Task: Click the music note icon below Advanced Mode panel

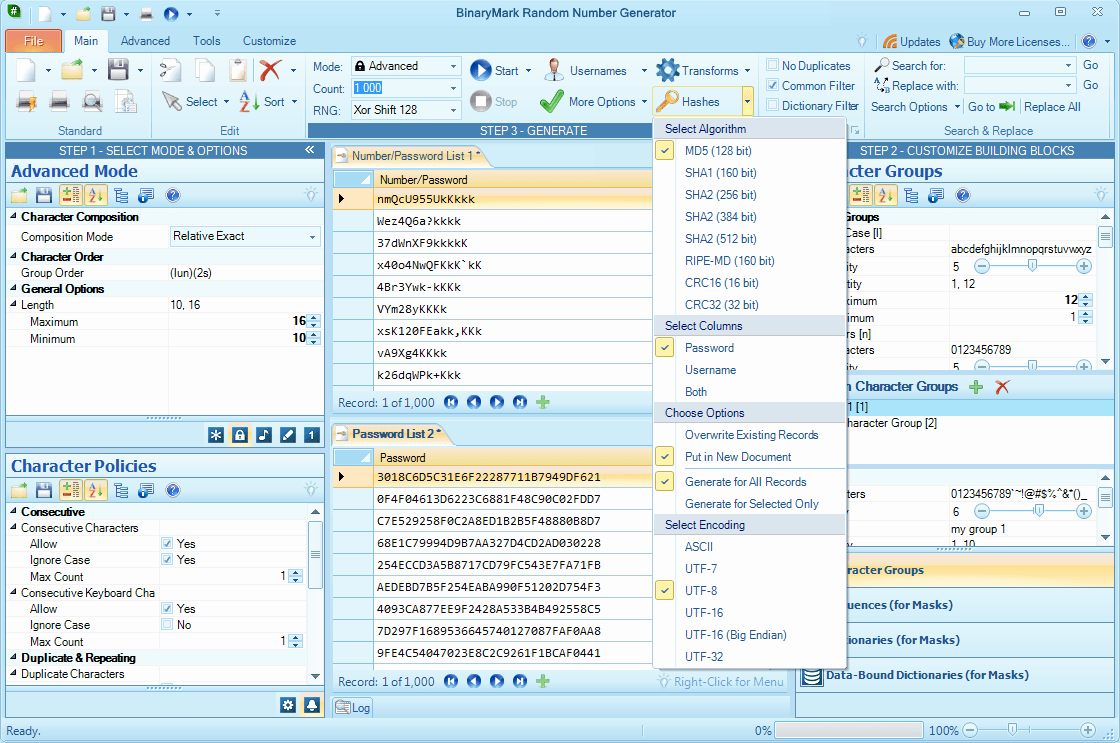Action: pos(264,434)
